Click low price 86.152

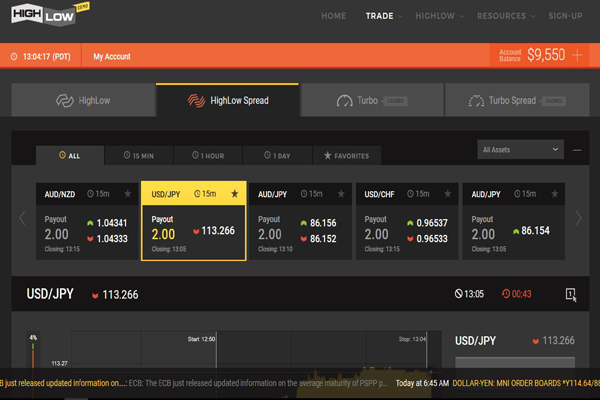318,238
